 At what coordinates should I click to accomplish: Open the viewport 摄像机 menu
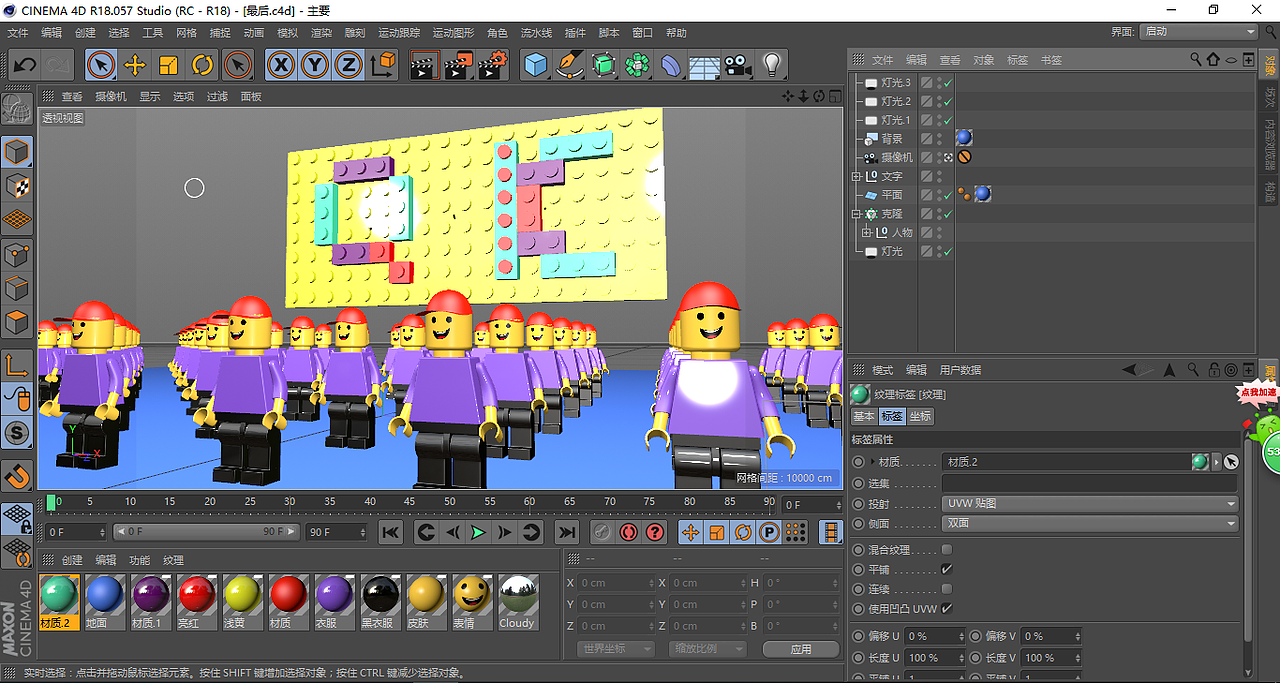click(110, 97)
